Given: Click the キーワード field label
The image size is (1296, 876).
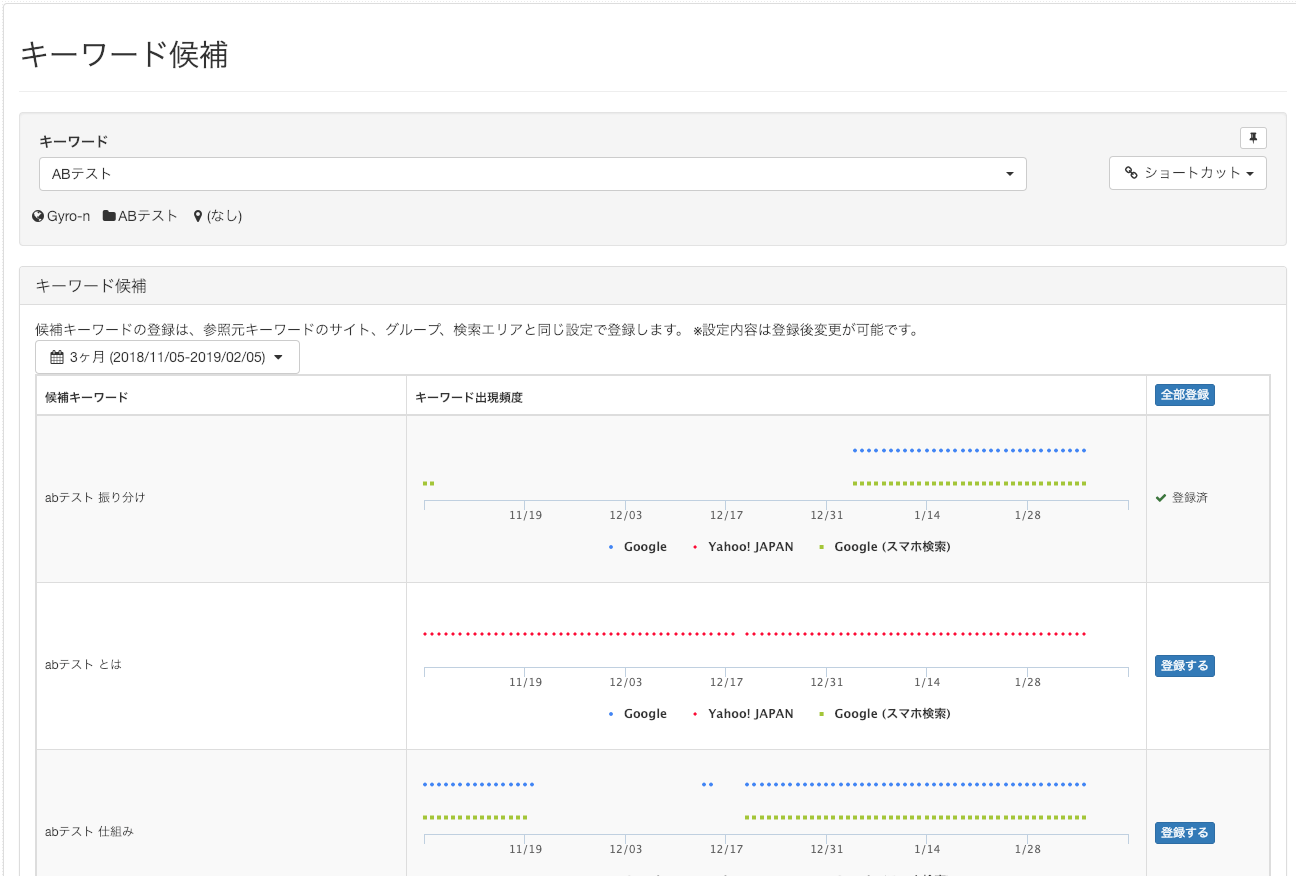Looking at the screenshot, I should 74,142.
